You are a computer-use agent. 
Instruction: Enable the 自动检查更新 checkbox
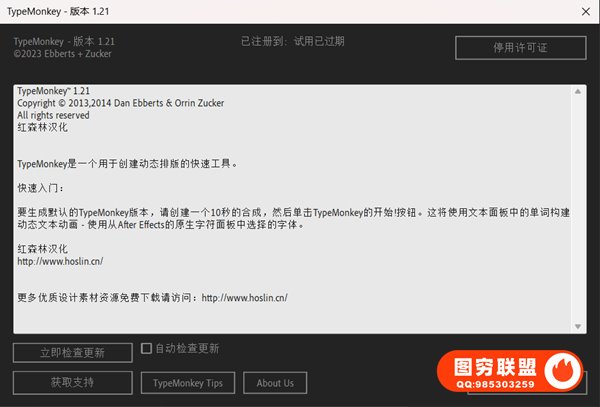147,349
